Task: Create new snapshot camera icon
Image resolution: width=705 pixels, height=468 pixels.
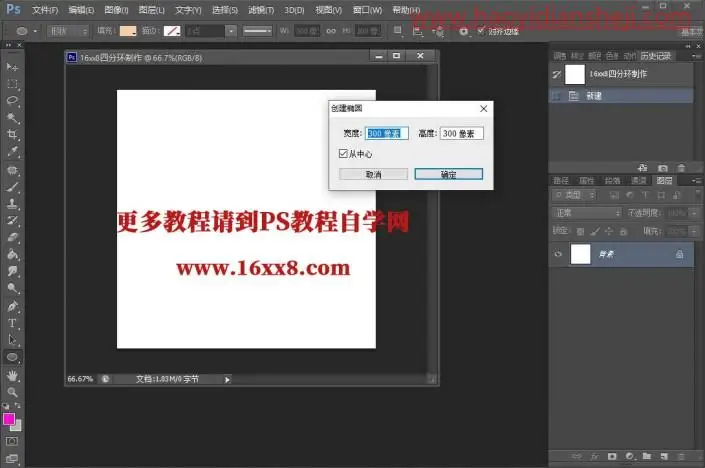Action: pos(663,168)
